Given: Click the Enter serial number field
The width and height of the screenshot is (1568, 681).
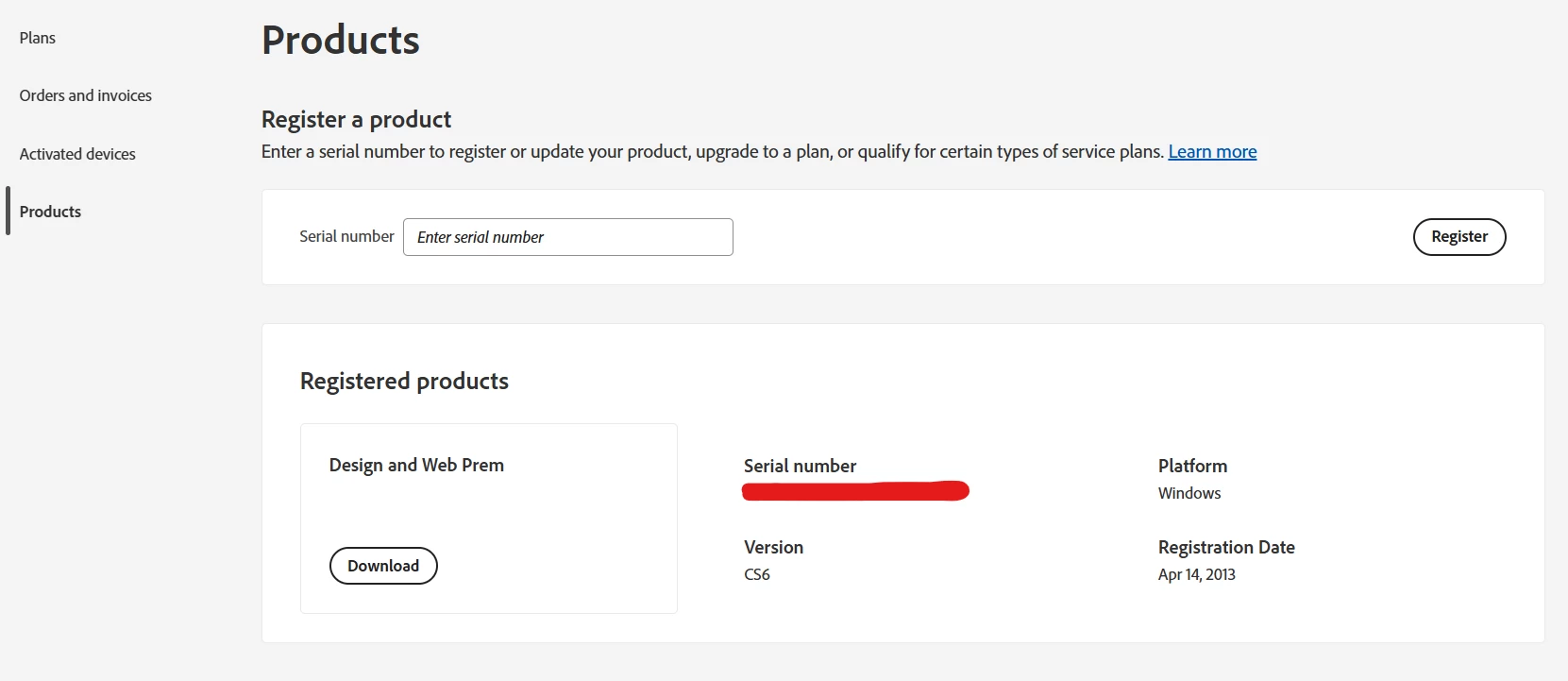Looking at the screenshot, I should (x=567, y=237).
